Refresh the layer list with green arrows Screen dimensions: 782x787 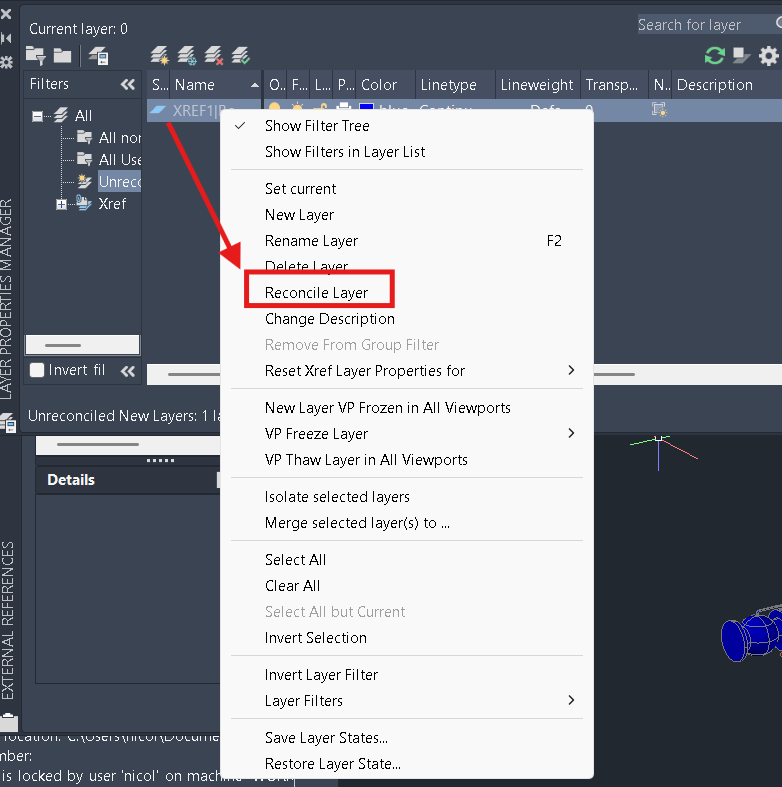coord(714,55)
